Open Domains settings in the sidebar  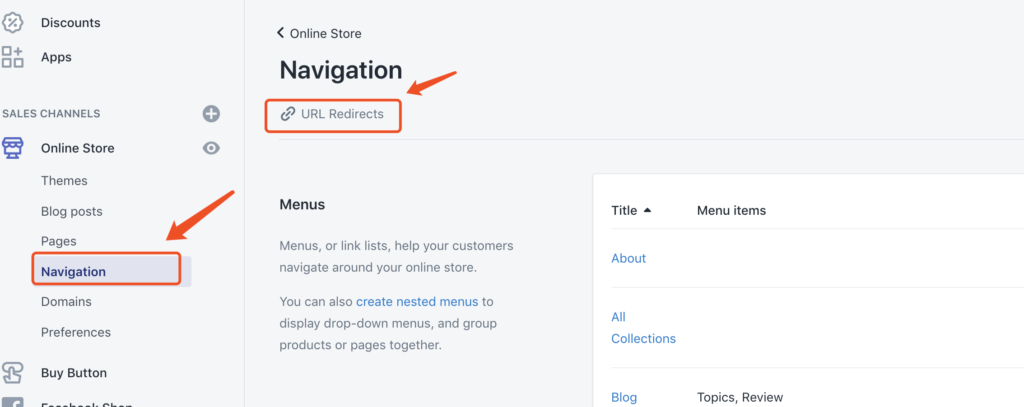[66, 301]
